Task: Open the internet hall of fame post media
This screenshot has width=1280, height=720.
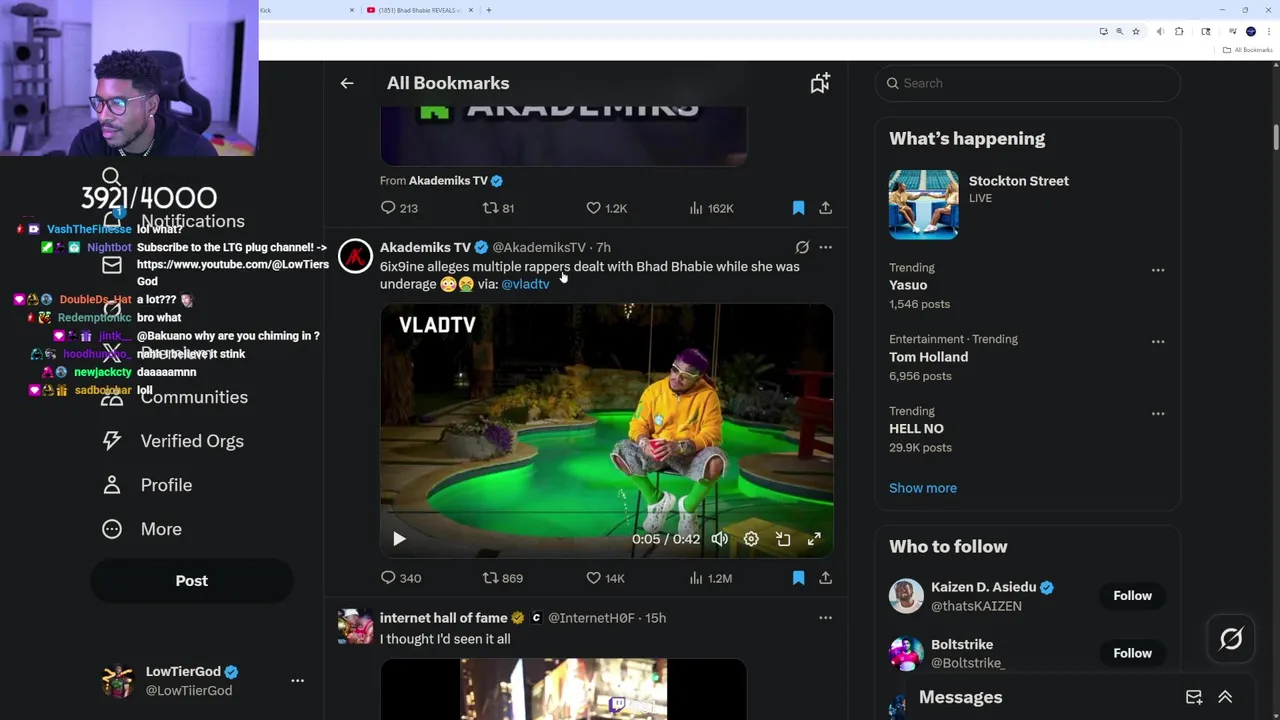Action: tap(563, 689)
